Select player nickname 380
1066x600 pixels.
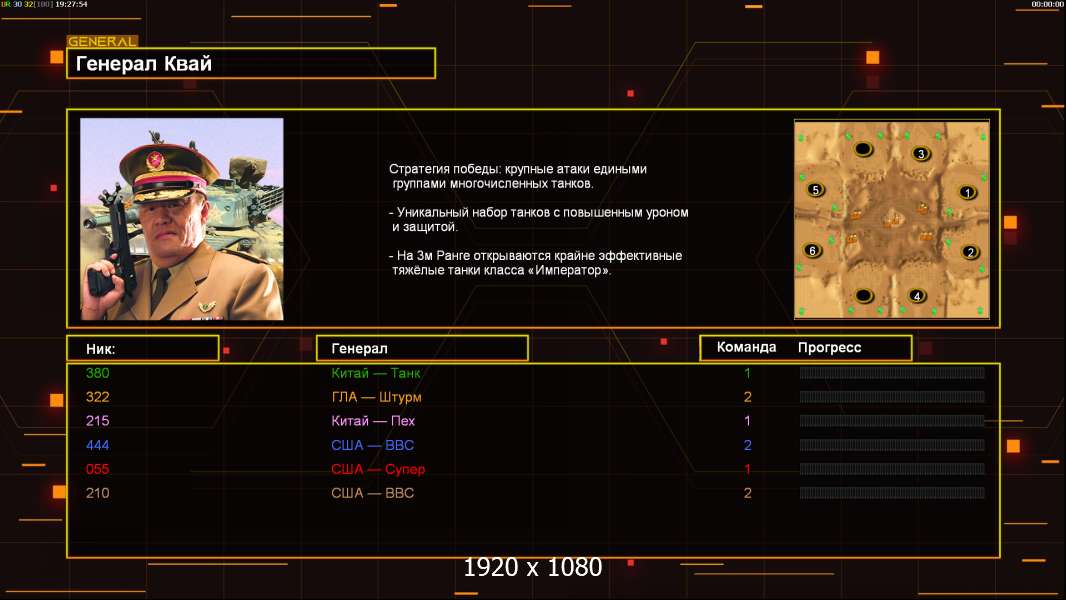tap(97, 373)
